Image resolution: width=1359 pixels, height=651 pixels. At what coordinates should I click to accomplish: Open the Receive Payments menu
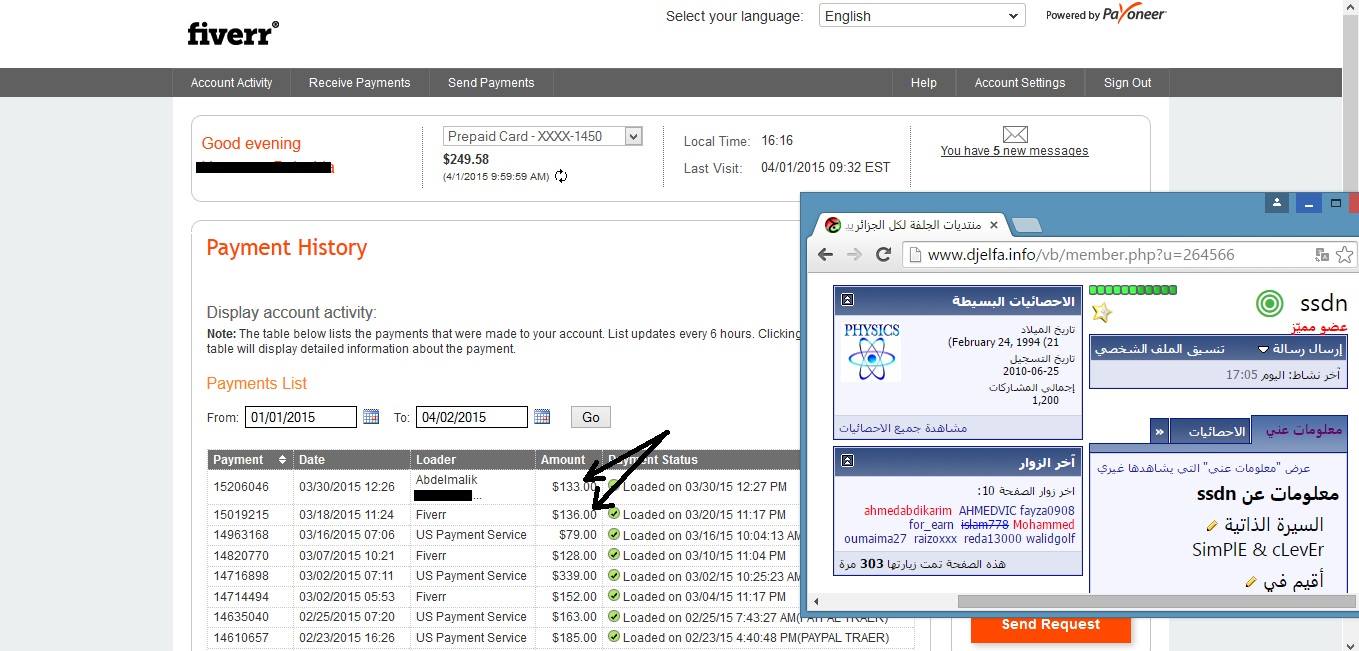[360, 83]
